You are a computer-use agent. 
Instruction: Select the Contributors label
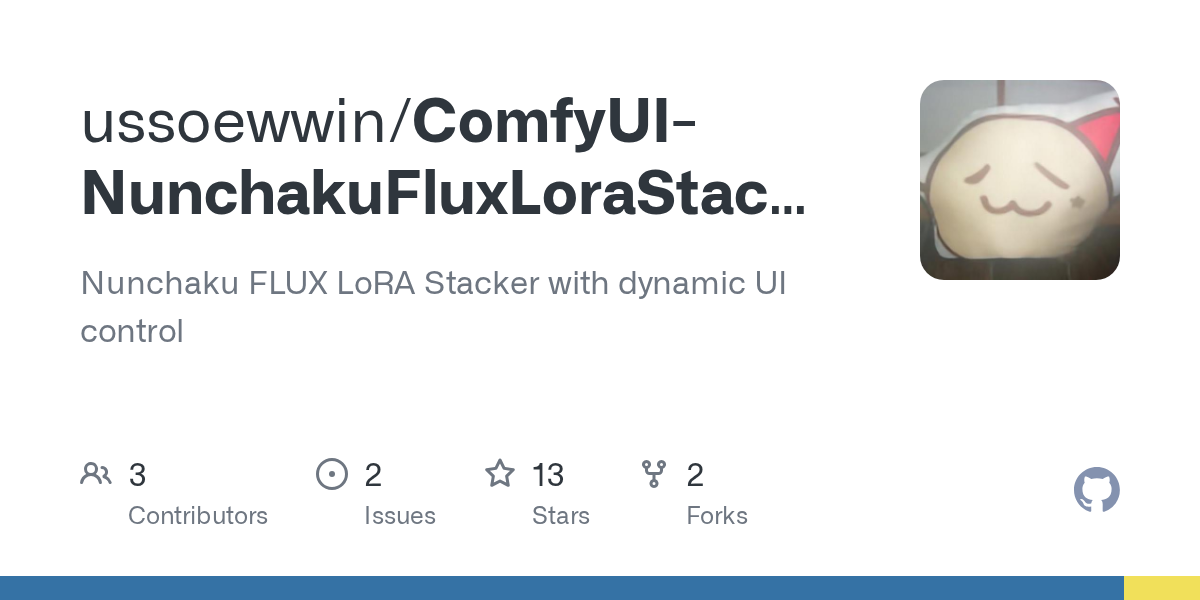[198, 516]
